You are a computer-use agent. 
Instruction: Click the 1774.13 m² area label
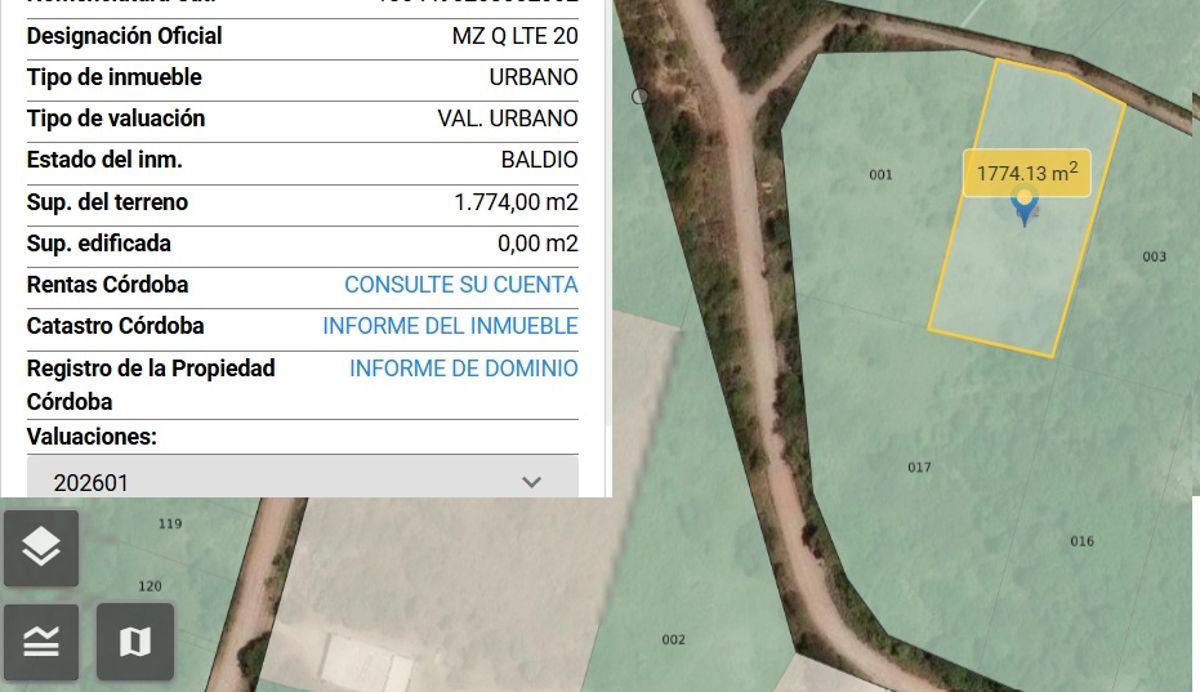pos(1027,173)
